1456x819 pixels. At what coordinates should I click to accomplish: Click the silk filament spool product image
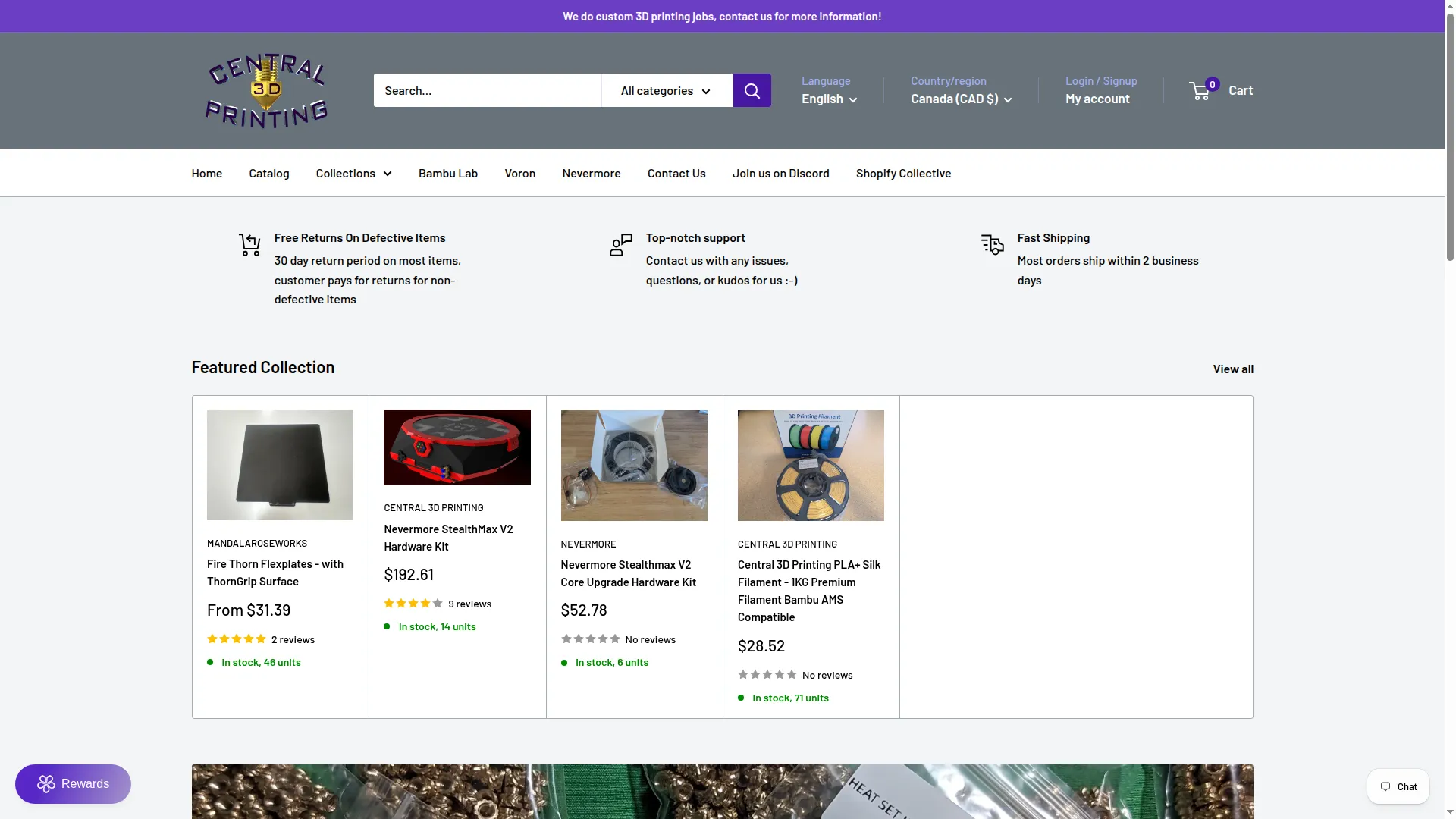point(811,466)
